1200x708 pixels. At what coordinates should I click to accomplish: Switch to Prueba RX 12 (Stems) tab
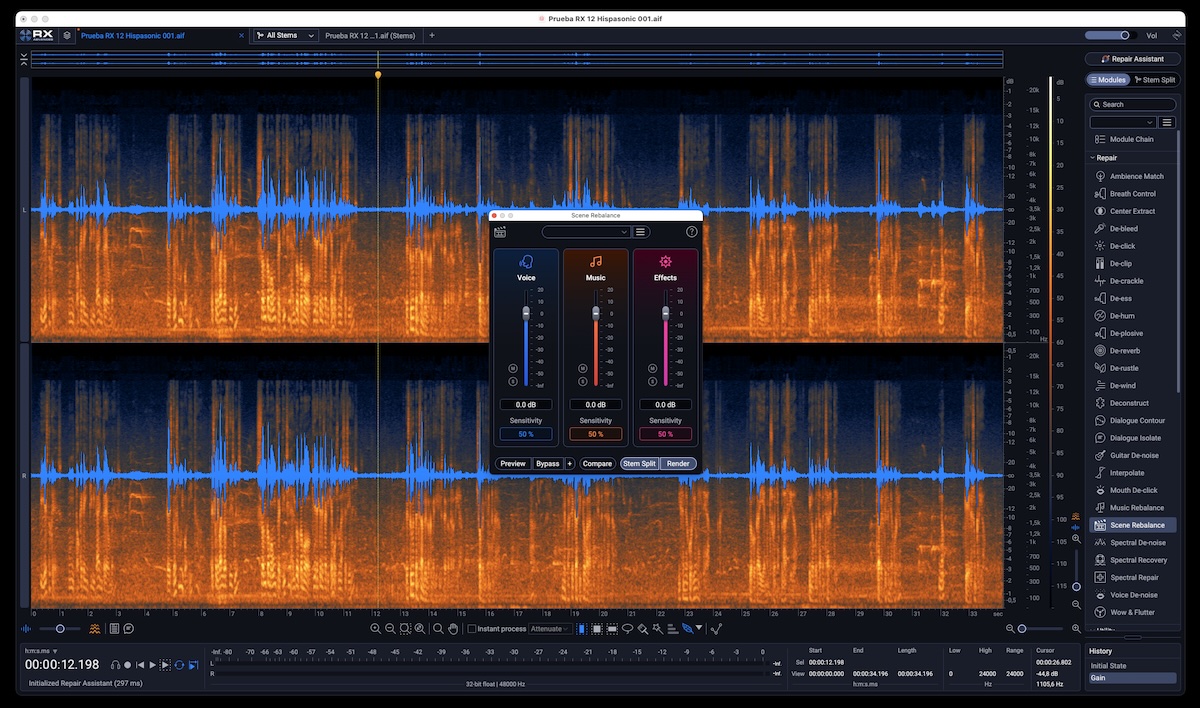coord(370,35)
